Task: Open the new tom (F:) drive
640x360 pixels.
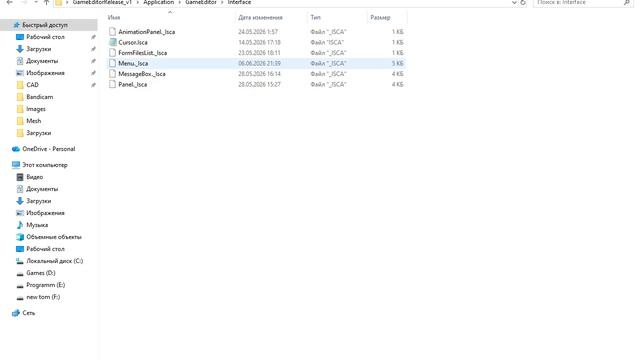Action: tap(43, 297)
